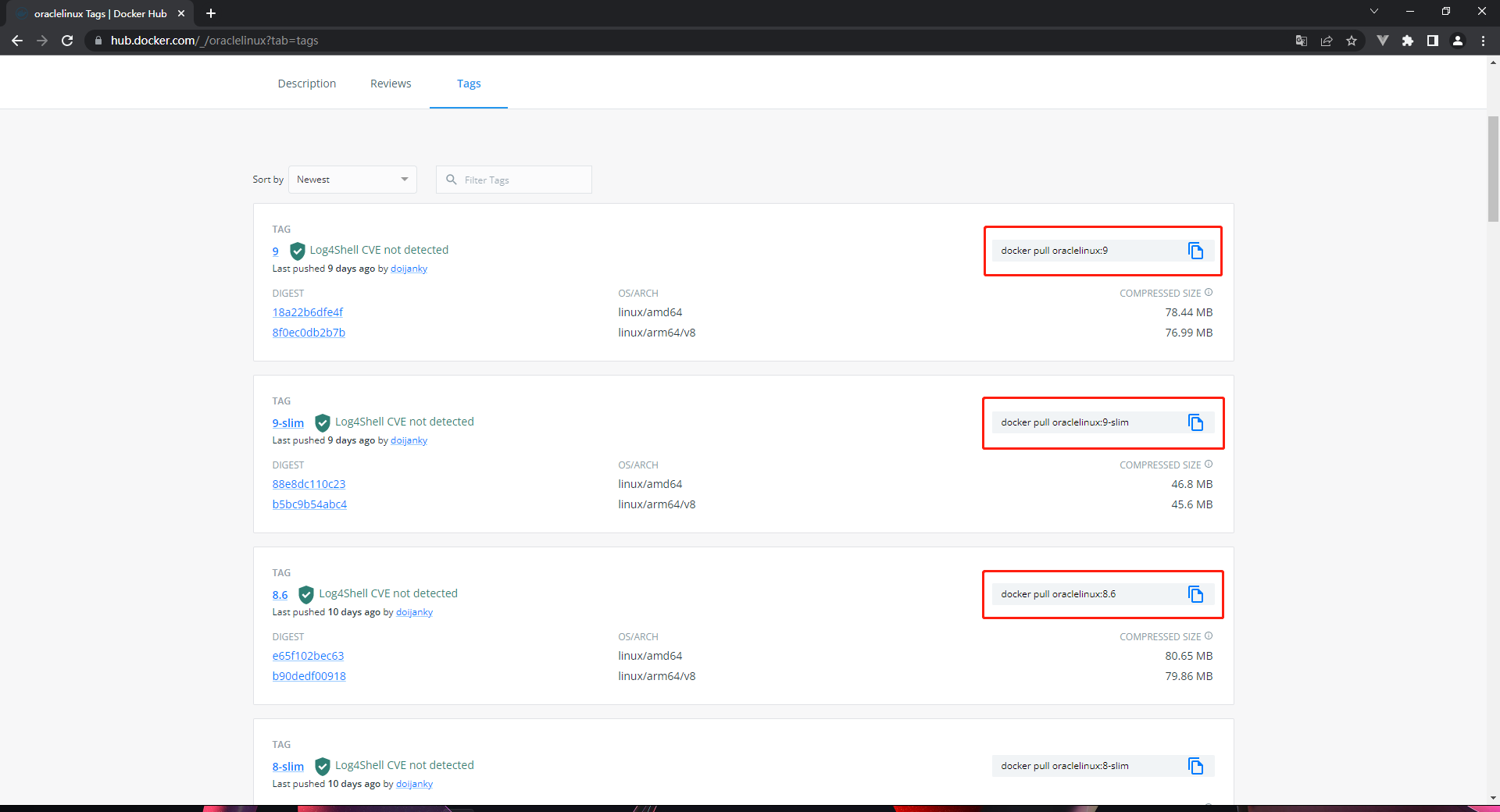1500x812 pixels.
Task: Click the 78.44 MB size value
Action: [x=1188, y=312]
